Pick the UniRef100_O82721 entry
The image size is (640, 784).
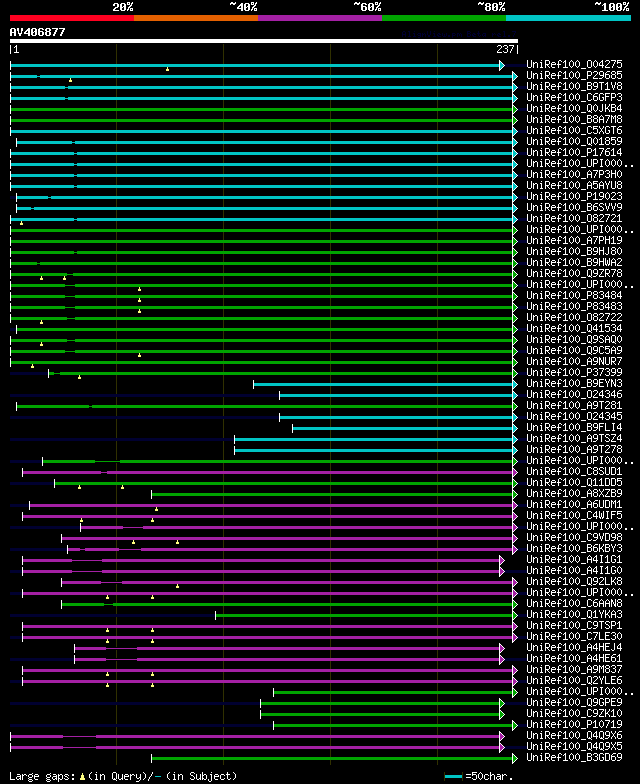(574, 218)
